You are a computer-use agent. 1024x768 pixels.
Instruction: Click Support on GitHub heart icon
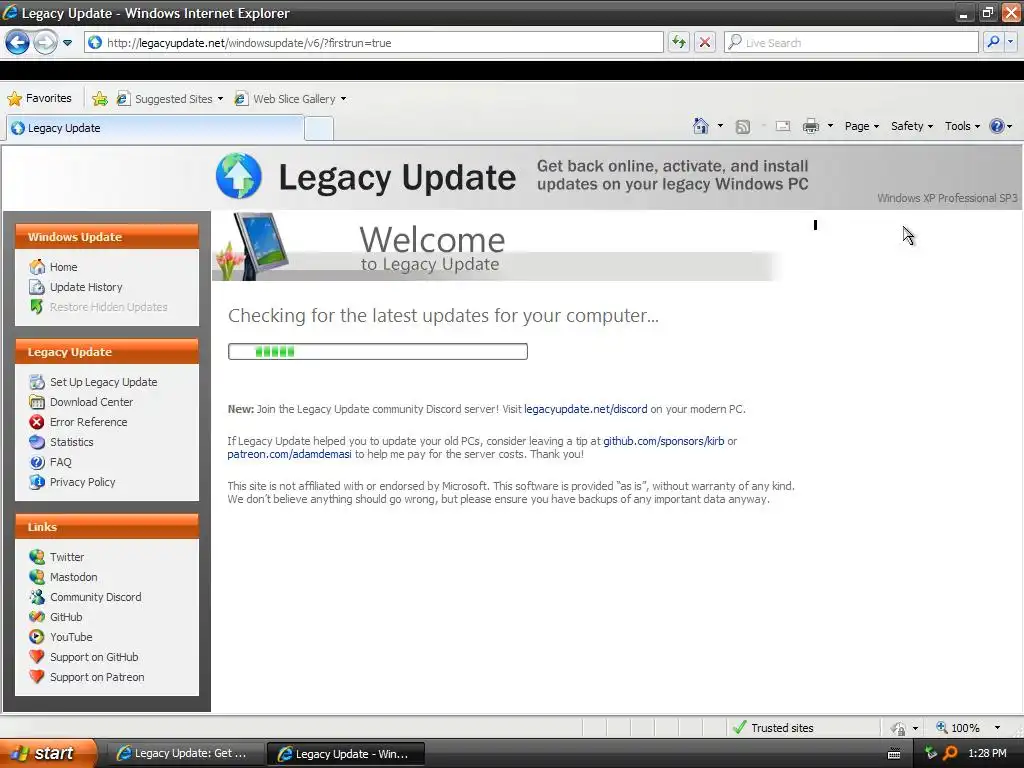(x=37, y=657)
